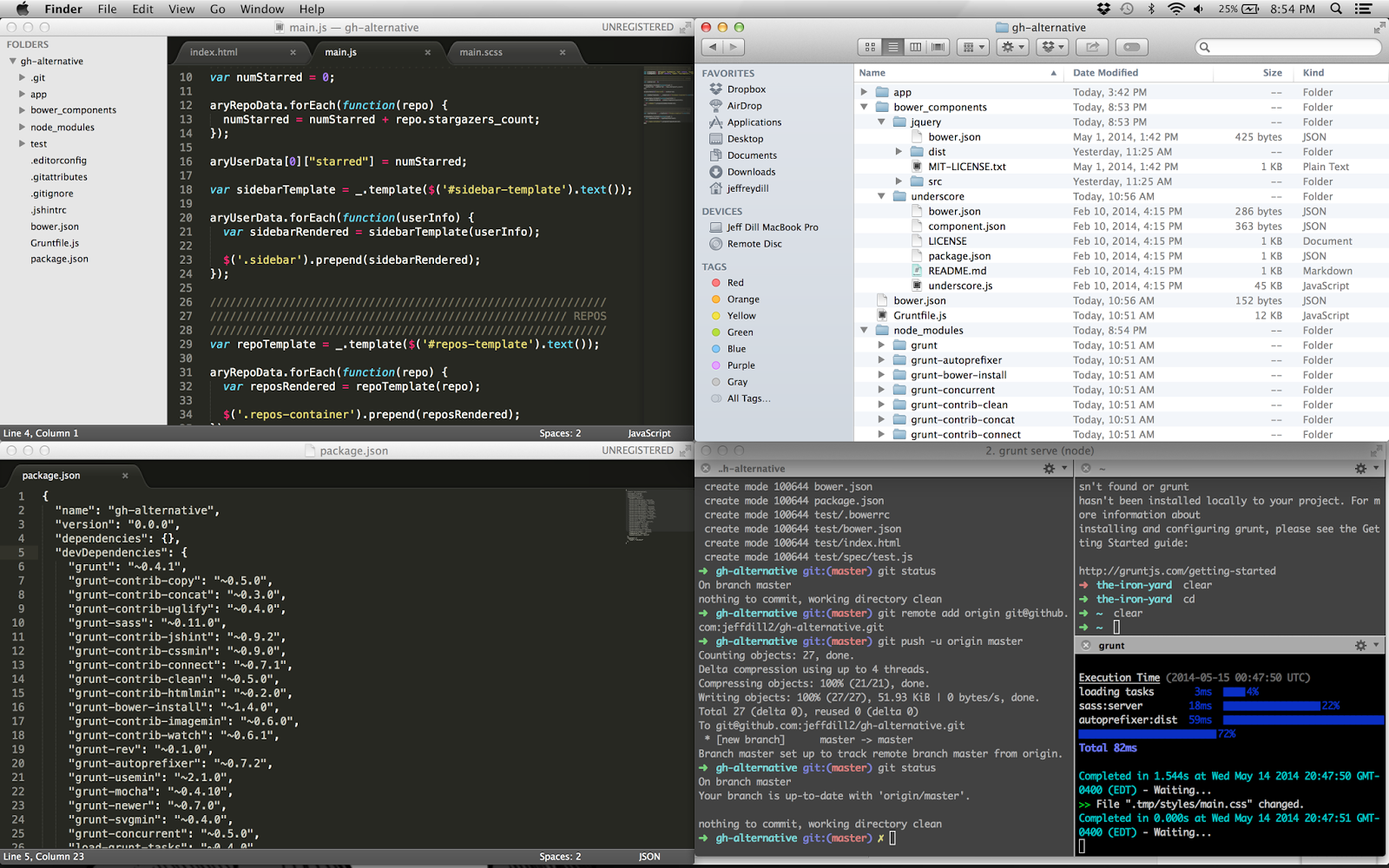Open Notification Center from the menu bar
This screenshot has width=1389, height=868.
point(1364,9)
